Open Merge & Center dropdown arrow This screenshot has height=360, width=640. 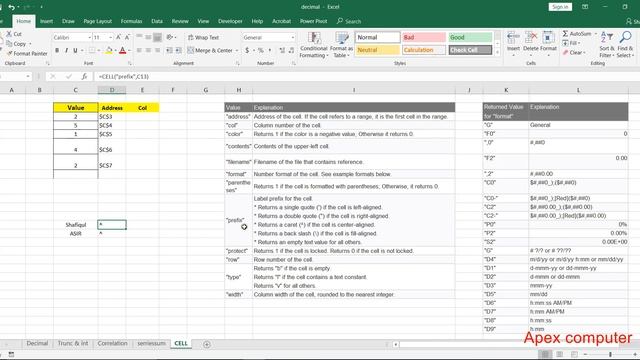click(x=237, y=50)
